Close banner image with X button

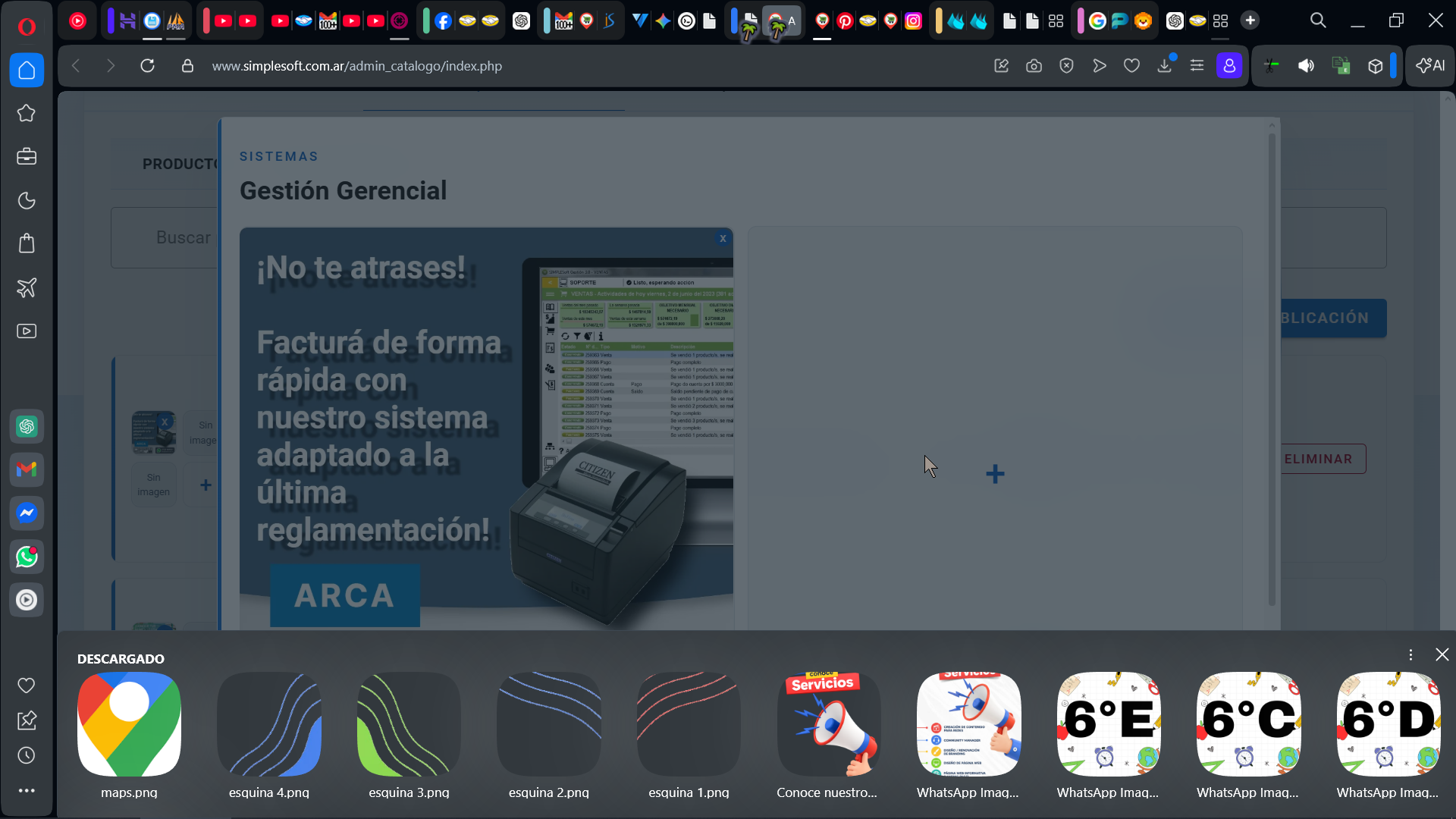pos(723,238)
